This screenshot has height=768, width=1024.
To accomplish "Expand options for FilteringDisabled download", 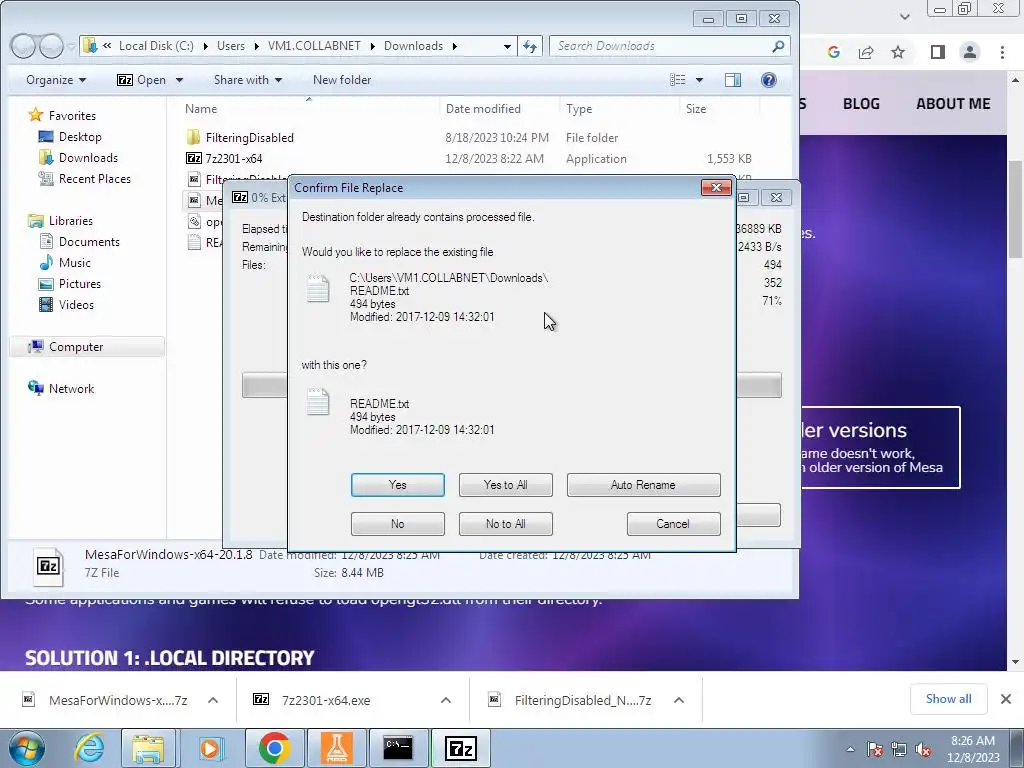I will point(679,700).
